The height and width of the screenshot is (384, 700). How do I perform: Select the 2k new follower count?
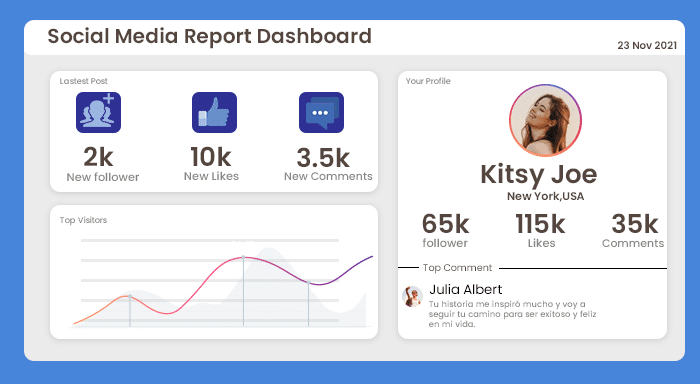98,157
